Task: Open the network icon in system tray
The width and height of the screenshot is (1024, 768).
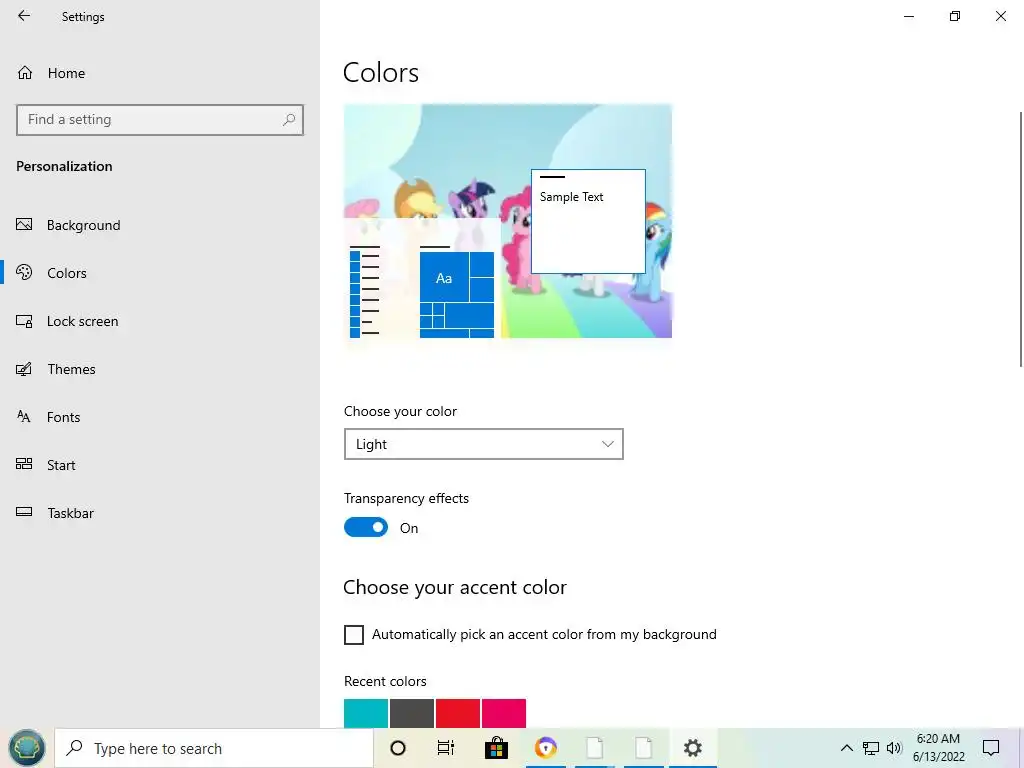Action: 871,748
